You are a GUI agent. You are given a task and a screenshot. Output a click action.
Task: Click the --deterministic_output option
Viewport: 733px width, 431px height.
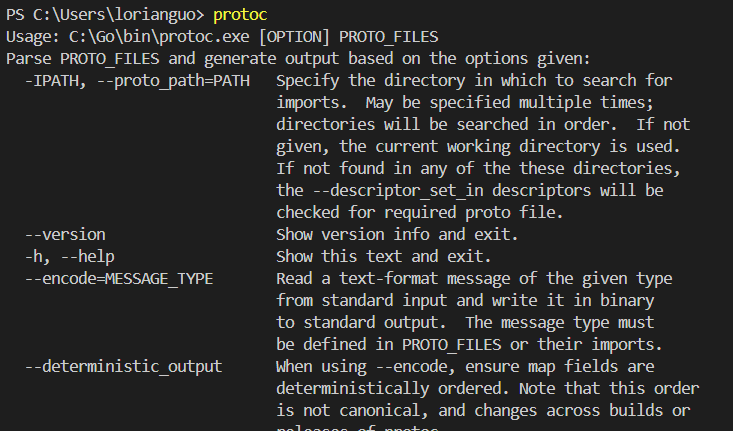click(123, 366)
